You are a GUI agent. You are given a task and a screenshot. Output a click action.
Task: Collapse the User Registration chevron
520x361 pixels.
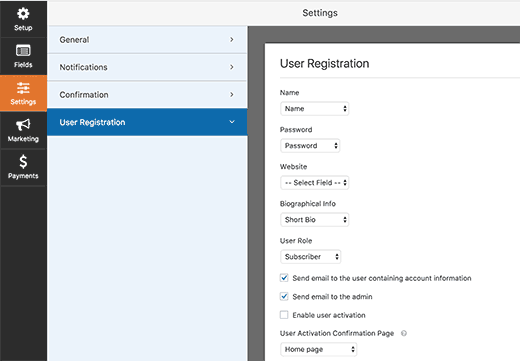[232, 122]
